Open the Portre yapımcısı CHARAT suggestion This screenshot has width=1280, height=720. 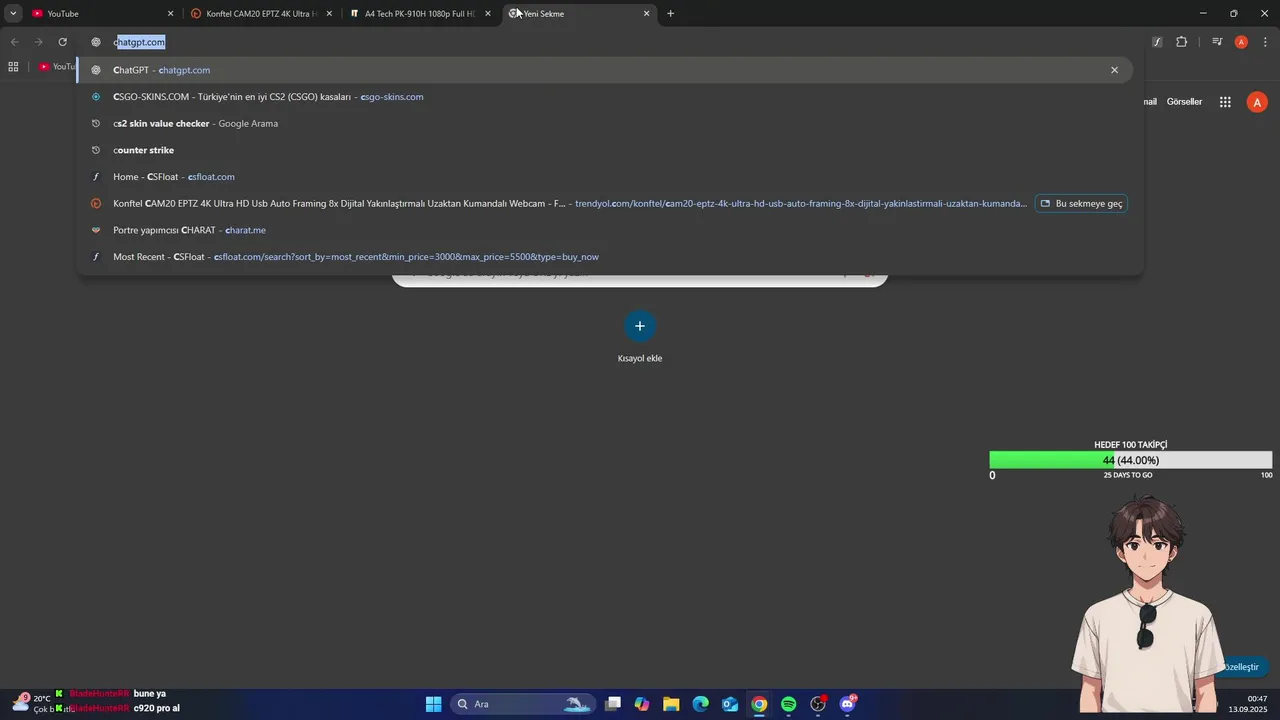tap(607, 230)
